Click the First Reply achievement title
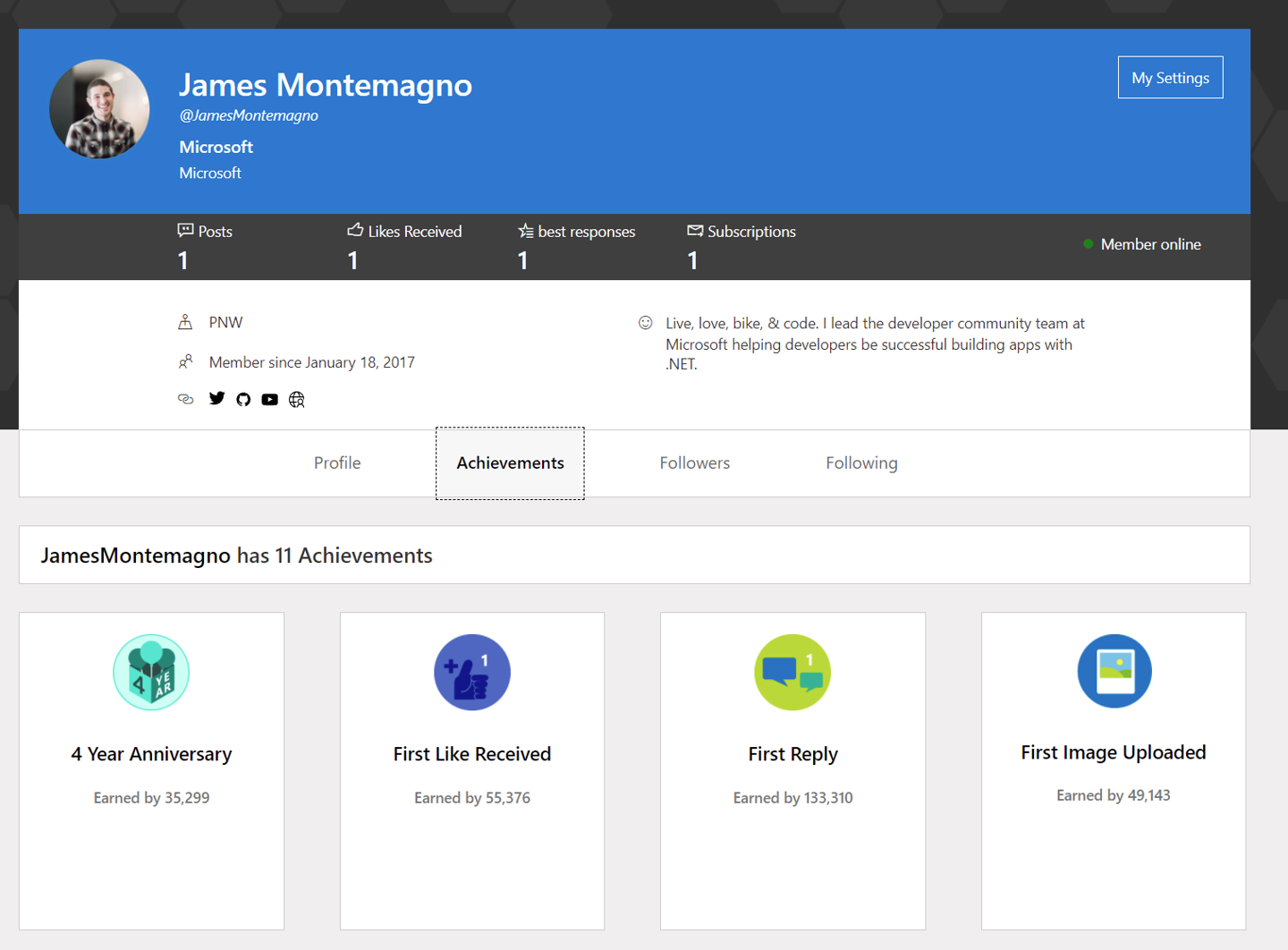Viewport: 1288px width, 950px height. 792,754
